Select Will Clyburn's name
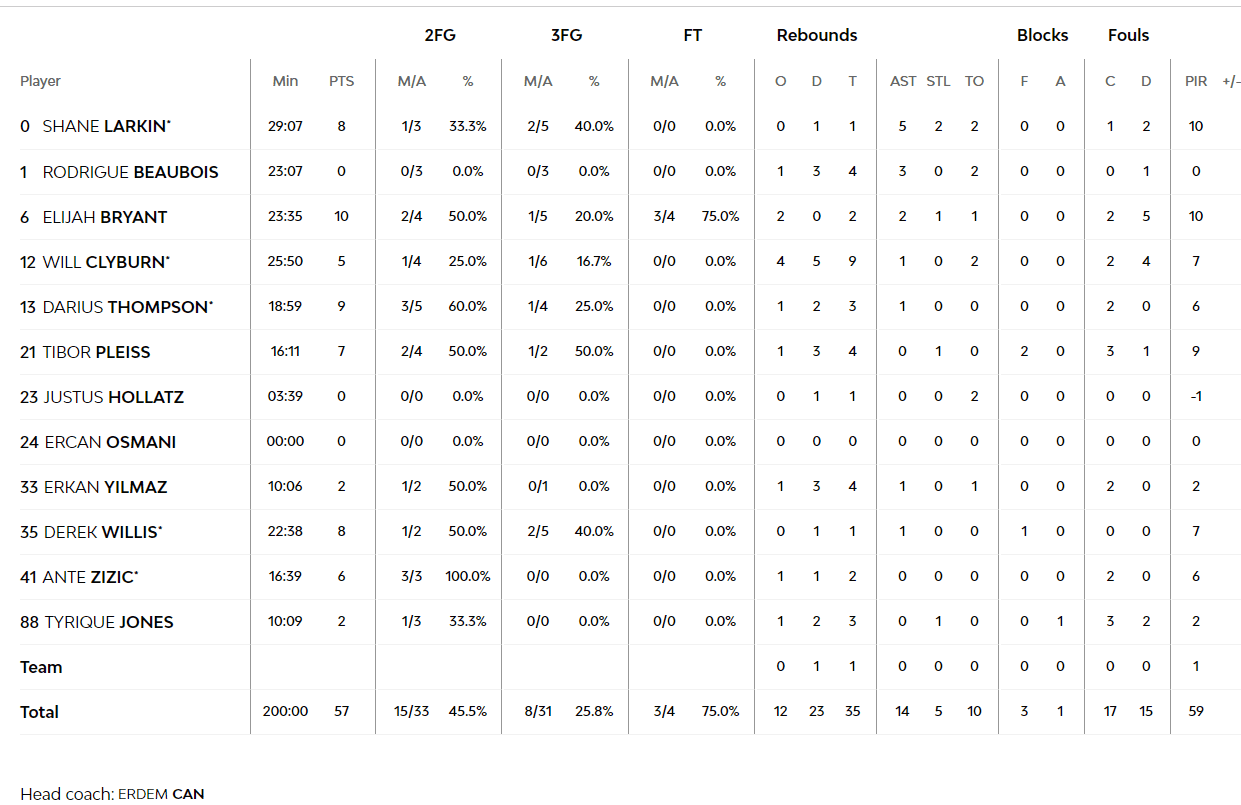Screen dimensions: 1241x805 [x=104, y=262]
